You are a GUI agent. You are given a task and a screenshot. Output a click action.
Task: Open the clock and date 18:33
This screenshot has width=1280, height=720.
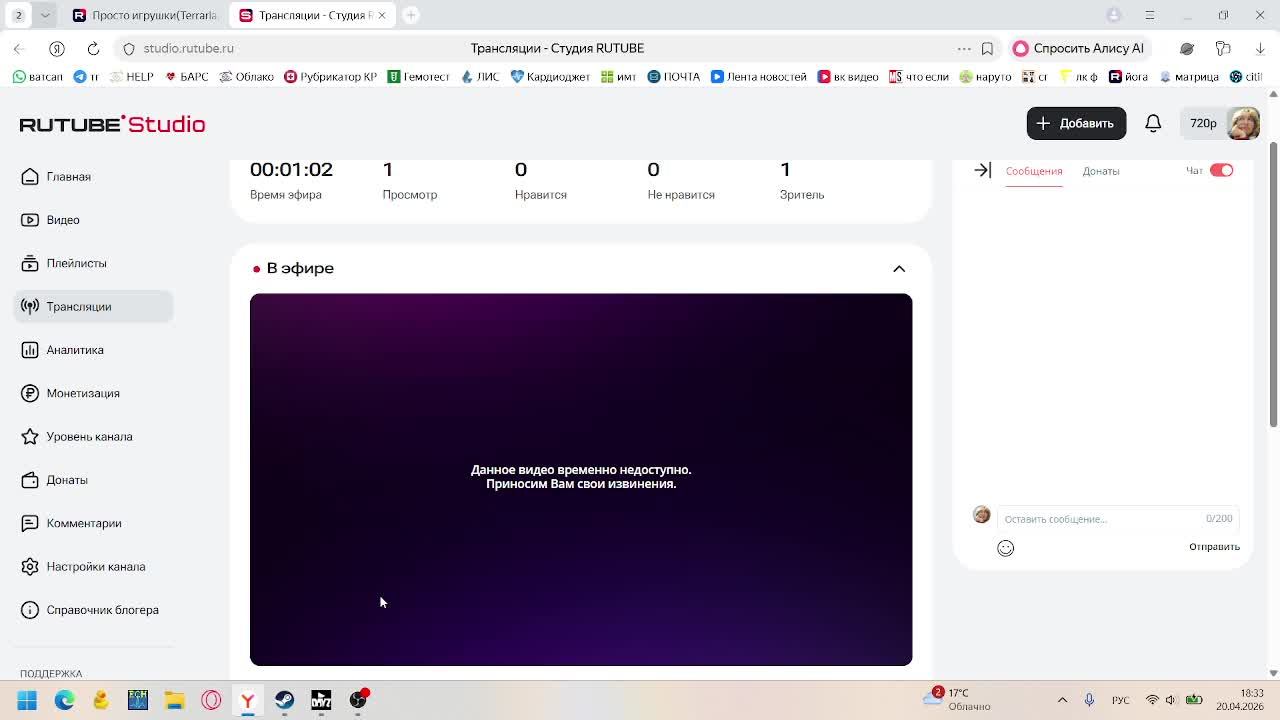[1240, 699]
